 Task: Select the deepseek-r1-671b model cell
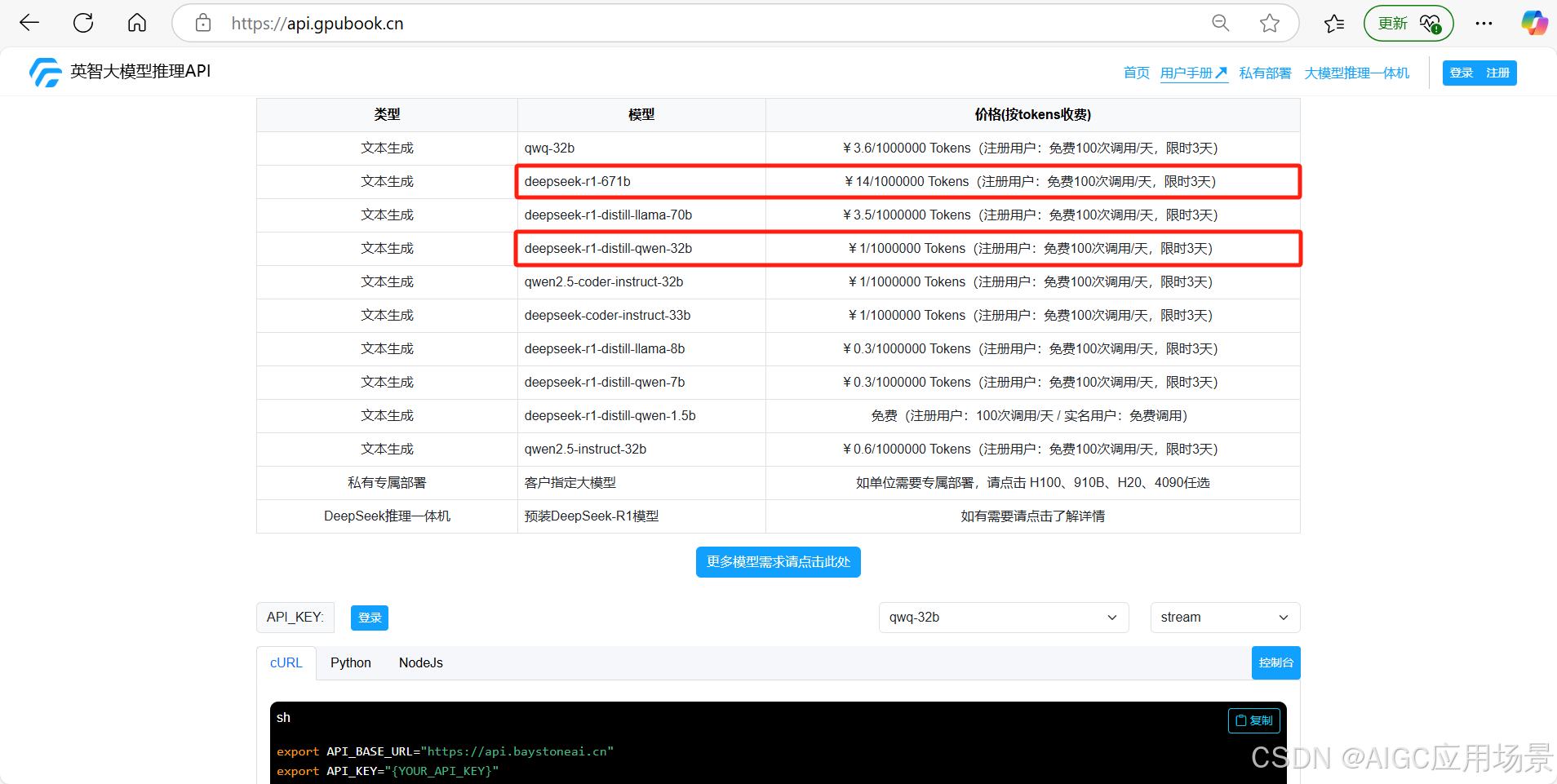pyautogui.click(x=641, y=181)
